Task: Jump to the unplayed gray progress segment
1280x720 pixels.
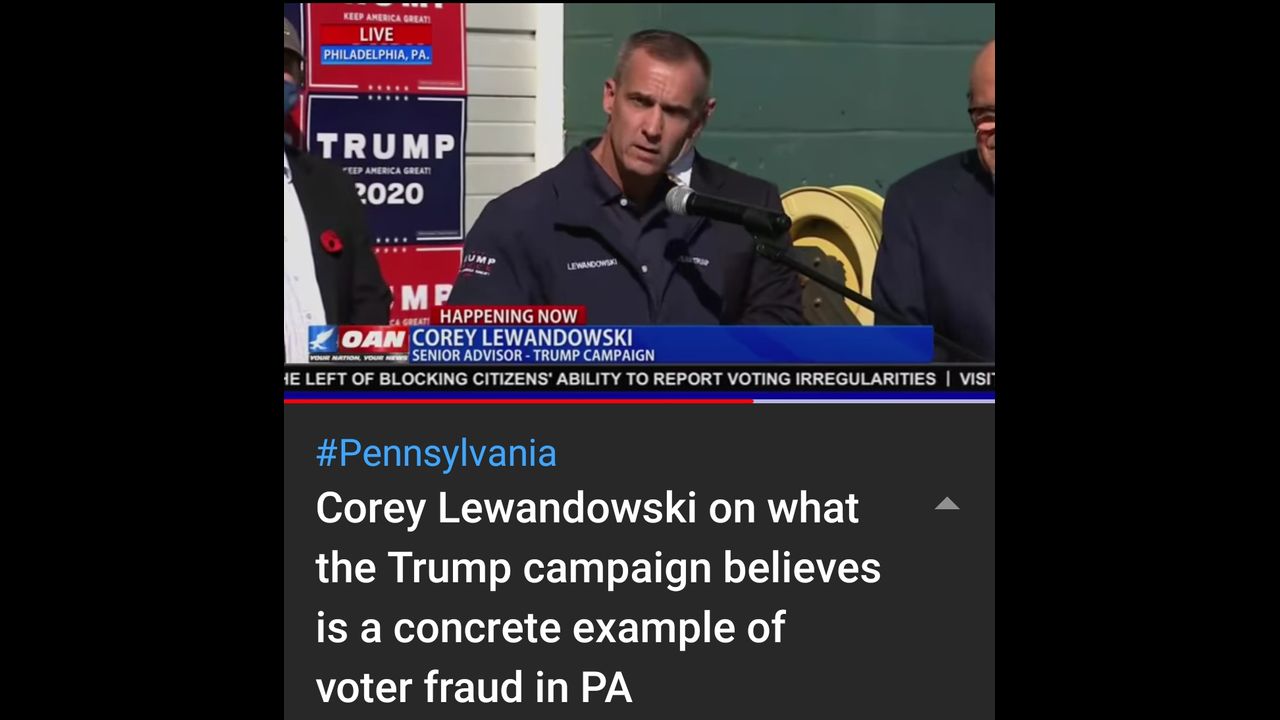Action: coord(874,400)
